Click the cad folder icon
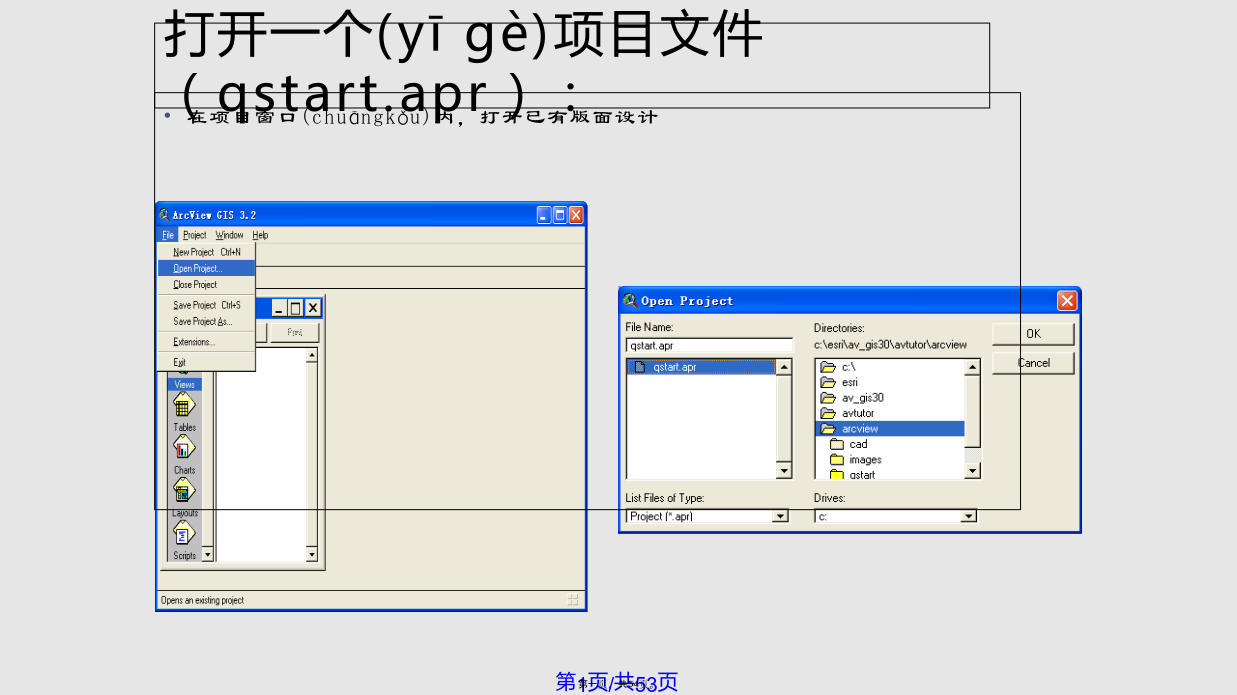1237x695 pixels. pos(837,444)
